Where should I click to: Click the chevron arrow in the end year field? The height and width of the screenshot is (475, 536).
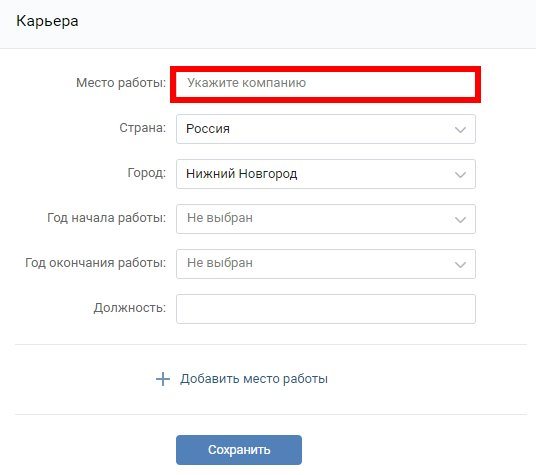pos(460,265)
